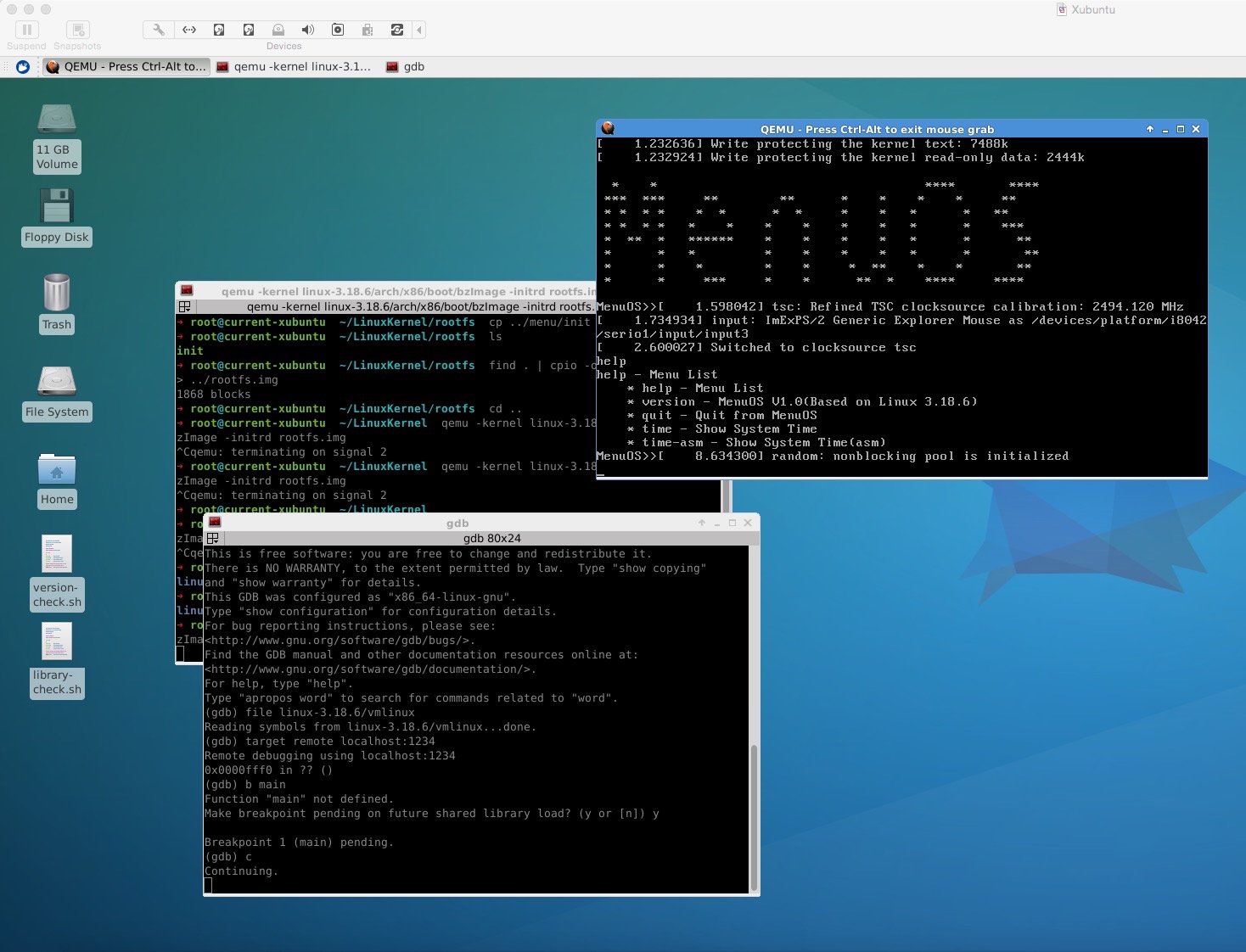This screenshot has height=952, width=1246.
Task: Open virtual machine settings wrench icon
Action: (159, 30)
